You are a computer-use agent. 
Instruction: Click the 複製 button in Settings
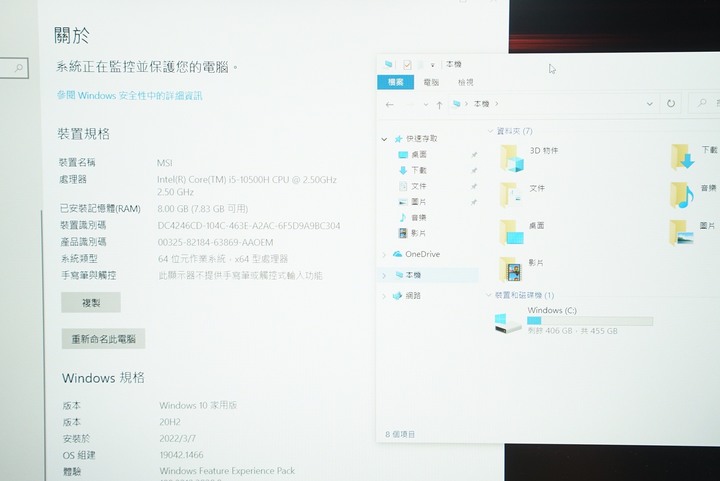(x=91, y=302)
